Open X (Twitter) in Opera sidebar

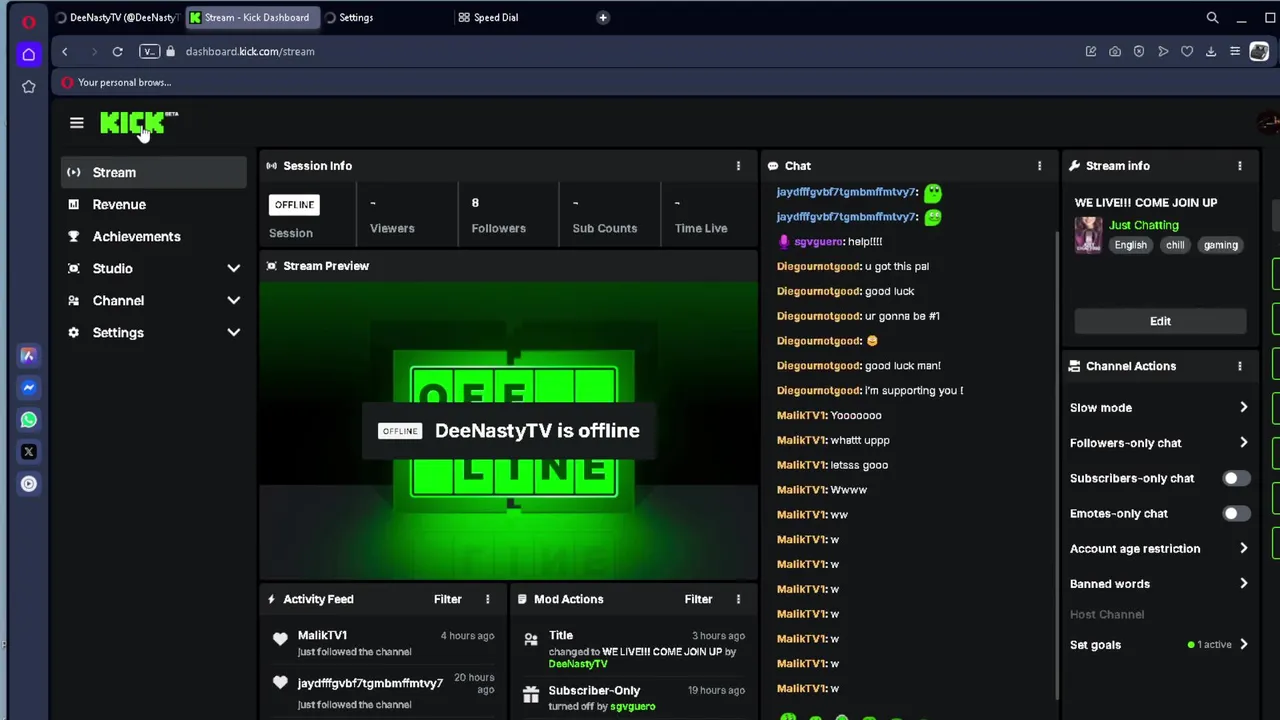[29, 452]
